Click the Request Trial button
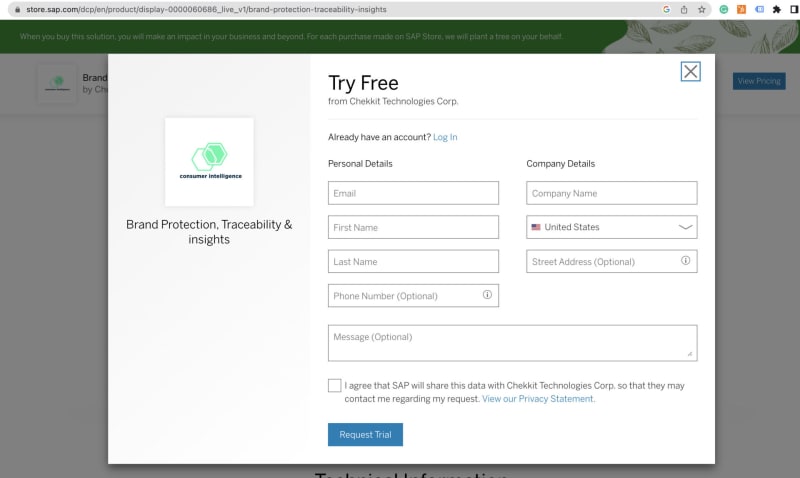The width and height of the screenshot is (800, 478). tap(365, 435)
